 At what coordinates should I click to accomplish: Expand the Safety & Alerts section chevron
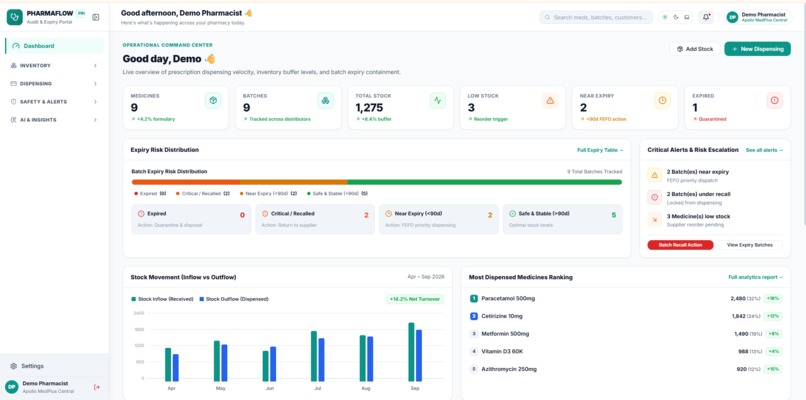[x=95, y=102]
